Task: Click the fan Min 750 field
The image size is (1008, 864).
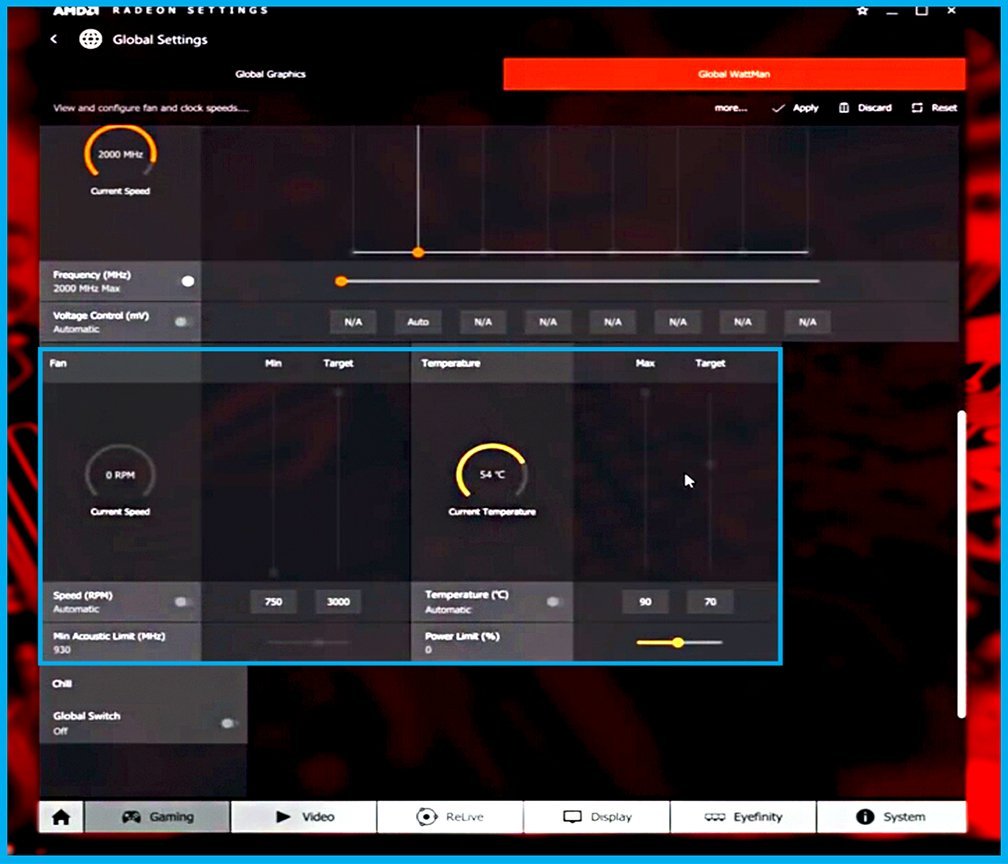Action: [273, 602]
